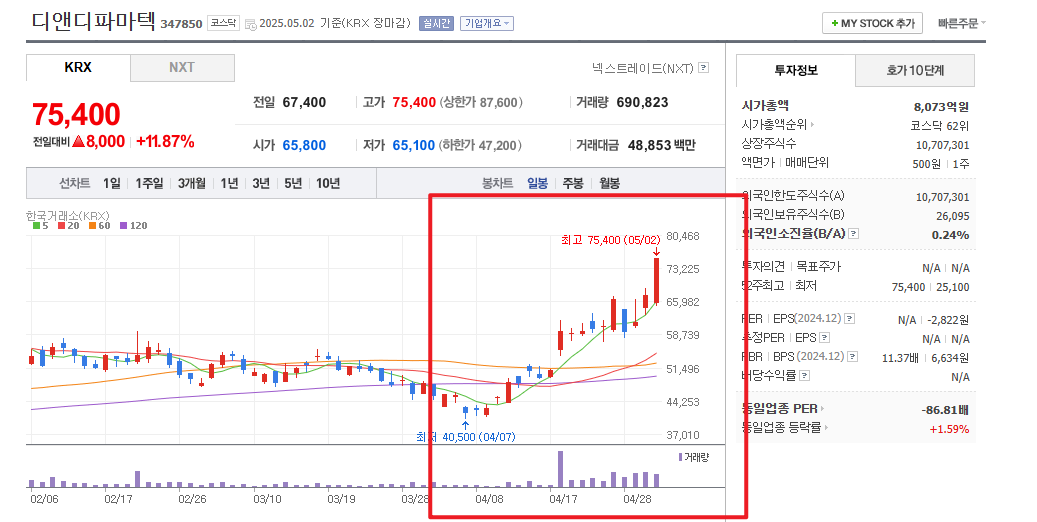Open the 빠른주문 dropdown
The height and width of the screenshot is (522, 1037).
[x=962, y=23]
